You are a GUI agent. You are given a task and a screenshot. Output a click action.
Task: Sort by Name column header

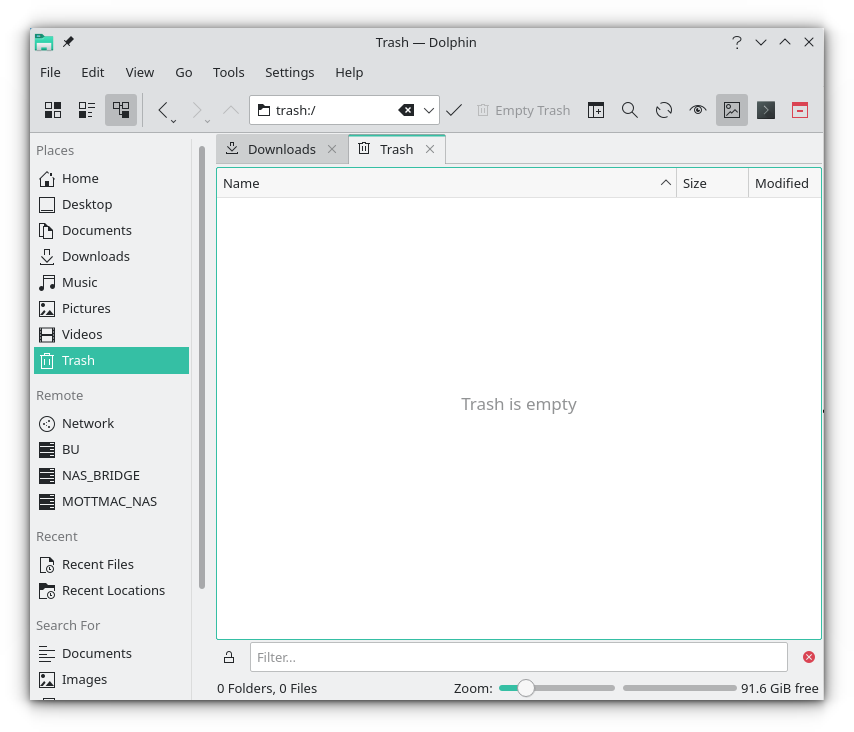tap(447, 184)
